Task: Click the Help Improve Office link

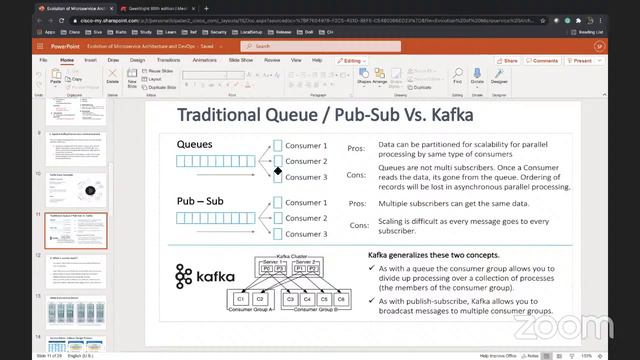Action: click(x=498, y=356)
